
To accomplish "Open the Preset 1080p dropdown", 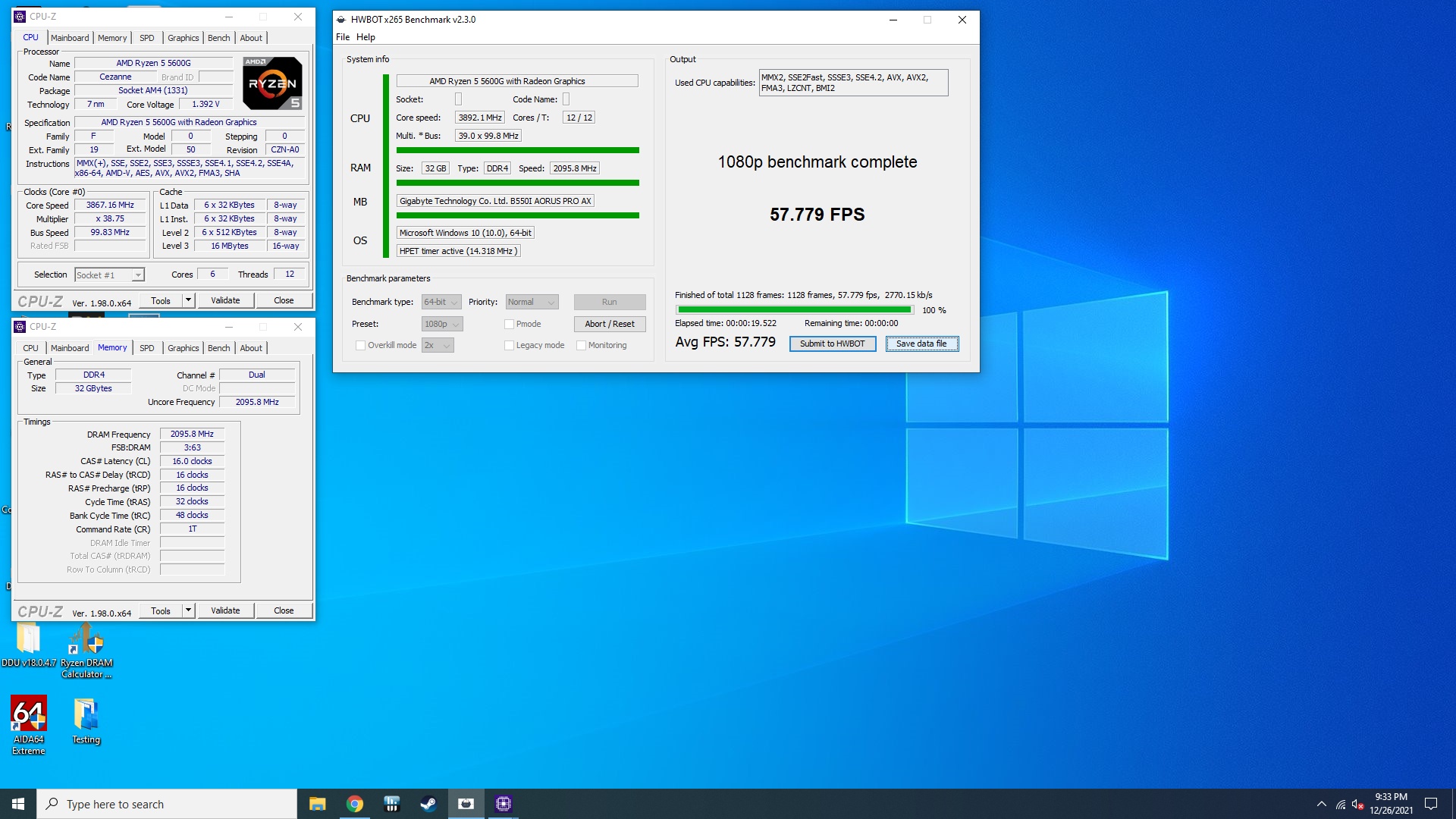I will [x=442, y=324].
